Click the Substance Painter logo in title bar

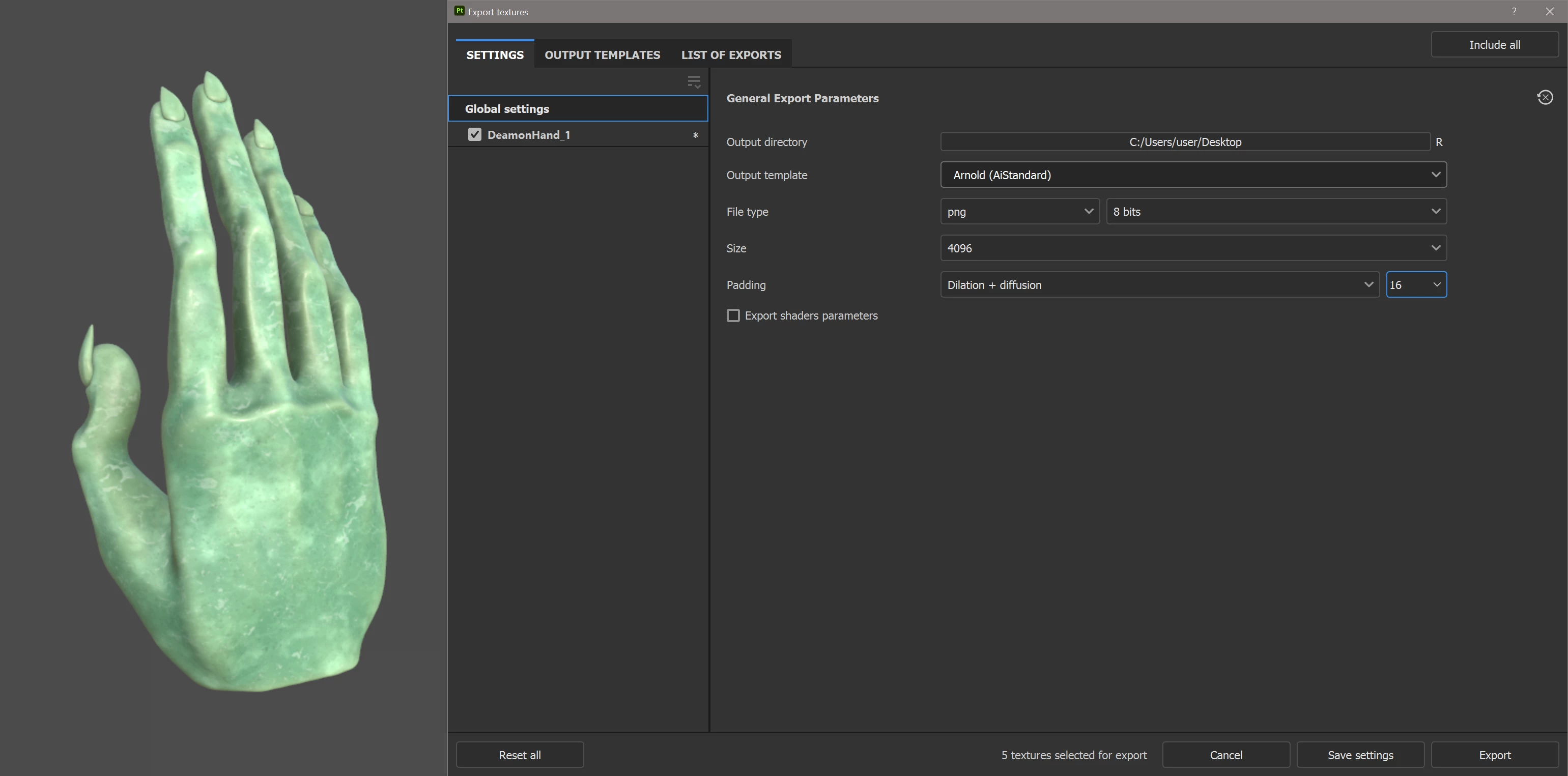pyautogui.click(x=460, y=11)
